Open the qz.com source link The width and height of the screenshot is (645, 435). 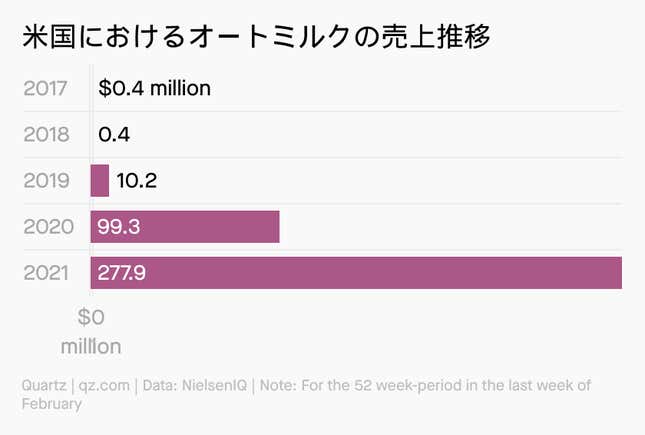pyautogui.click(x=104, y=386)
